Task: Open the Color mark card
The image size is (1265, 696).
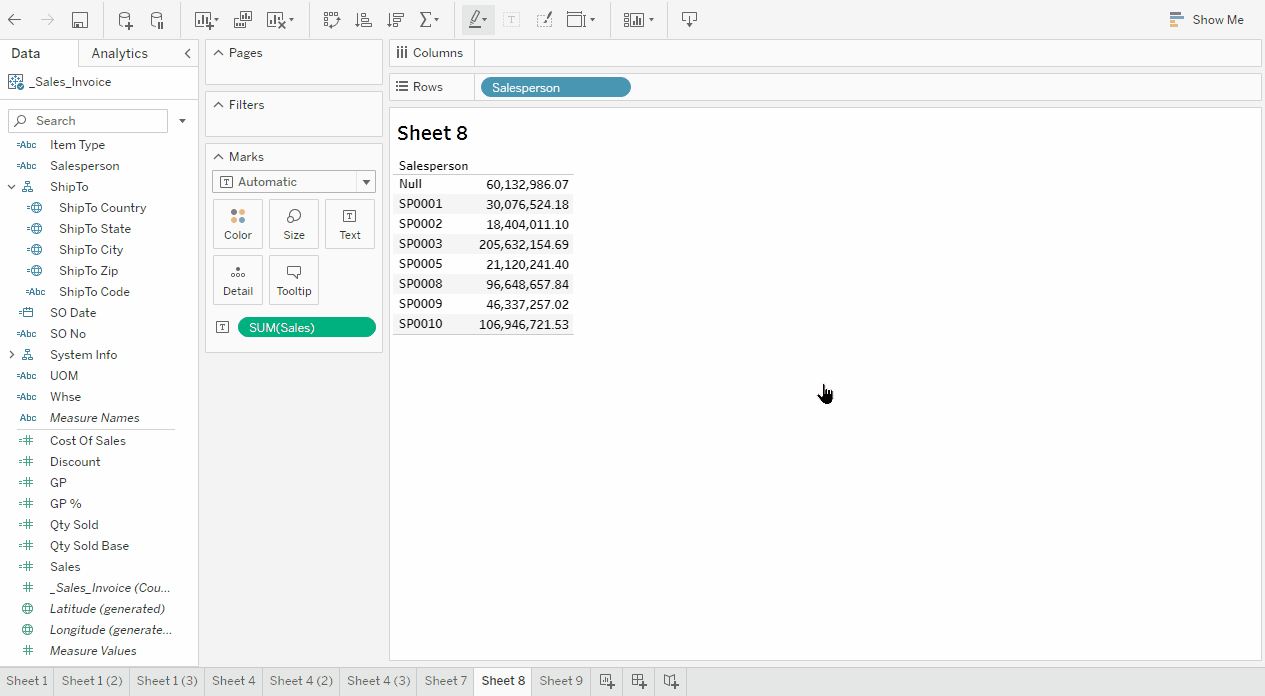Action: coord(238,224)
